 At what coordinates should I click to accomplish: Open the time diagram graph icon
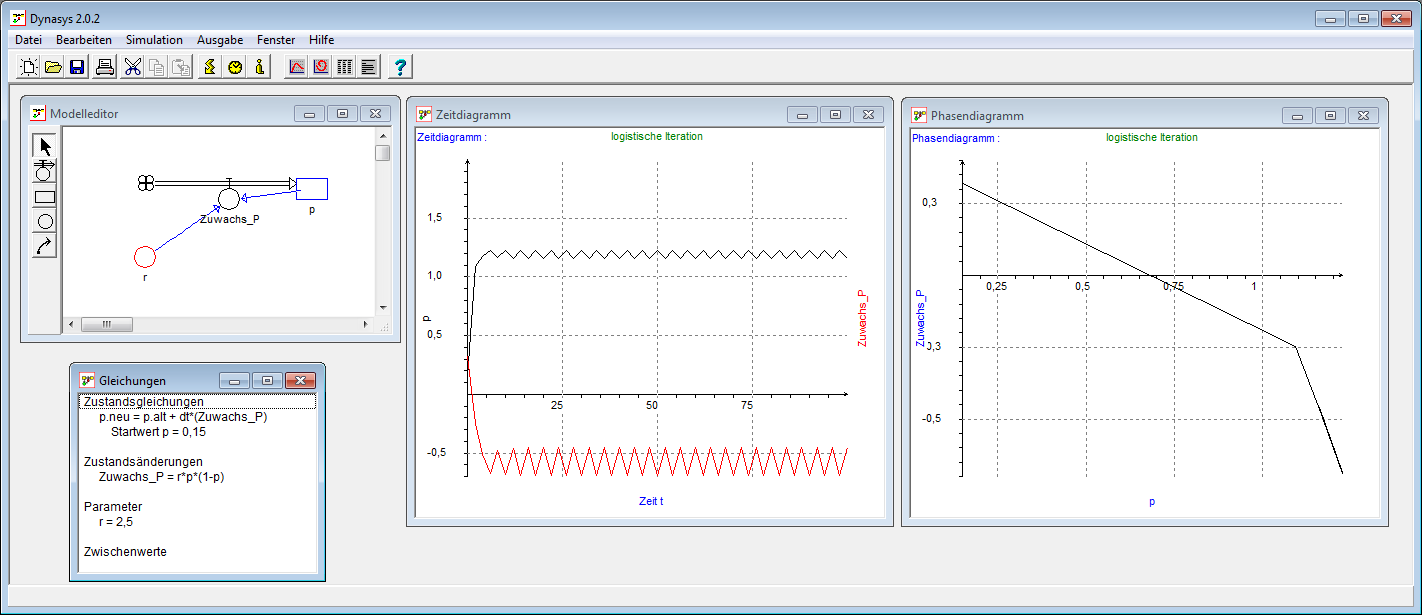[297, 67]
